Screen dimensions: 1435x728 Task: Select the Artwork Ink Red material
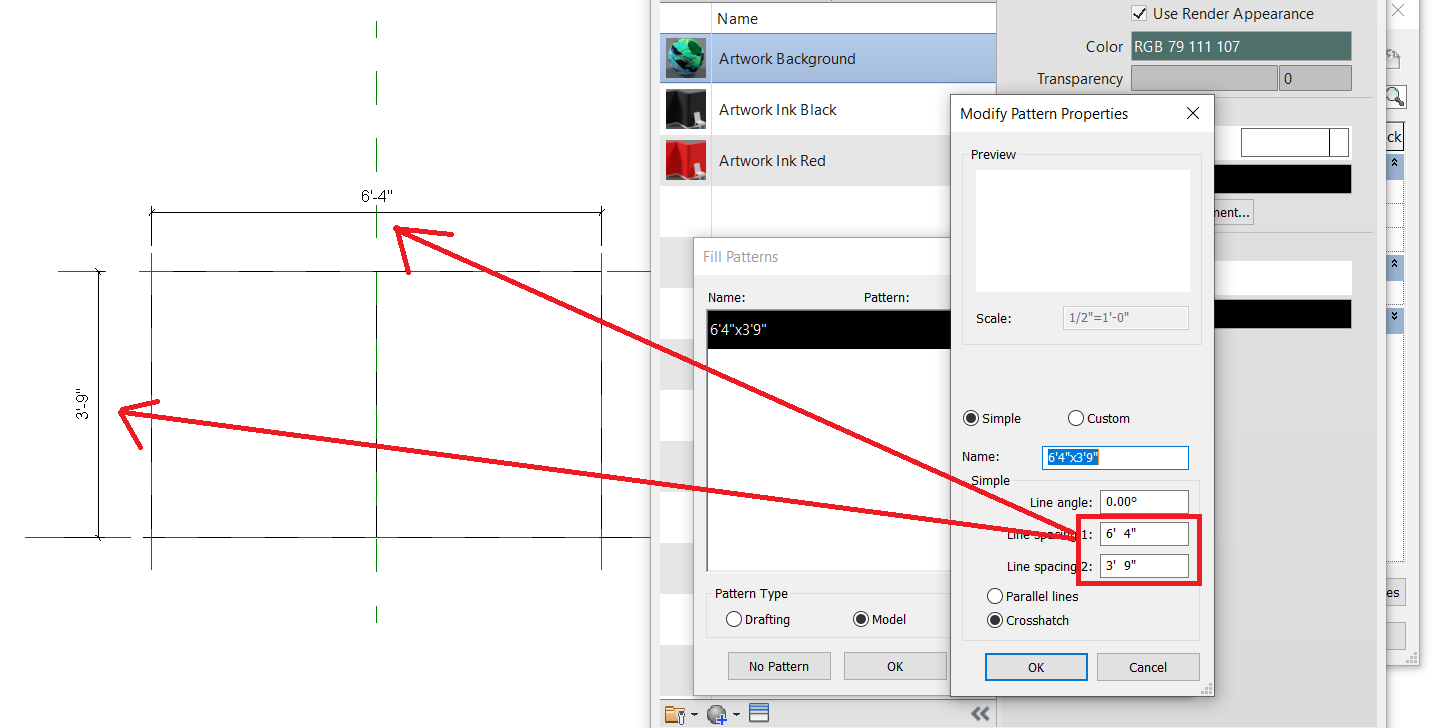pyautogui.click(x=828, y=160)
